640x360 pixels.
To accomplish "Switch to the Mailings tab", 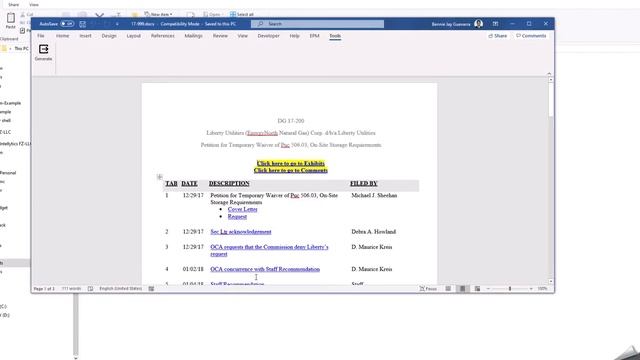I will 193,36.
